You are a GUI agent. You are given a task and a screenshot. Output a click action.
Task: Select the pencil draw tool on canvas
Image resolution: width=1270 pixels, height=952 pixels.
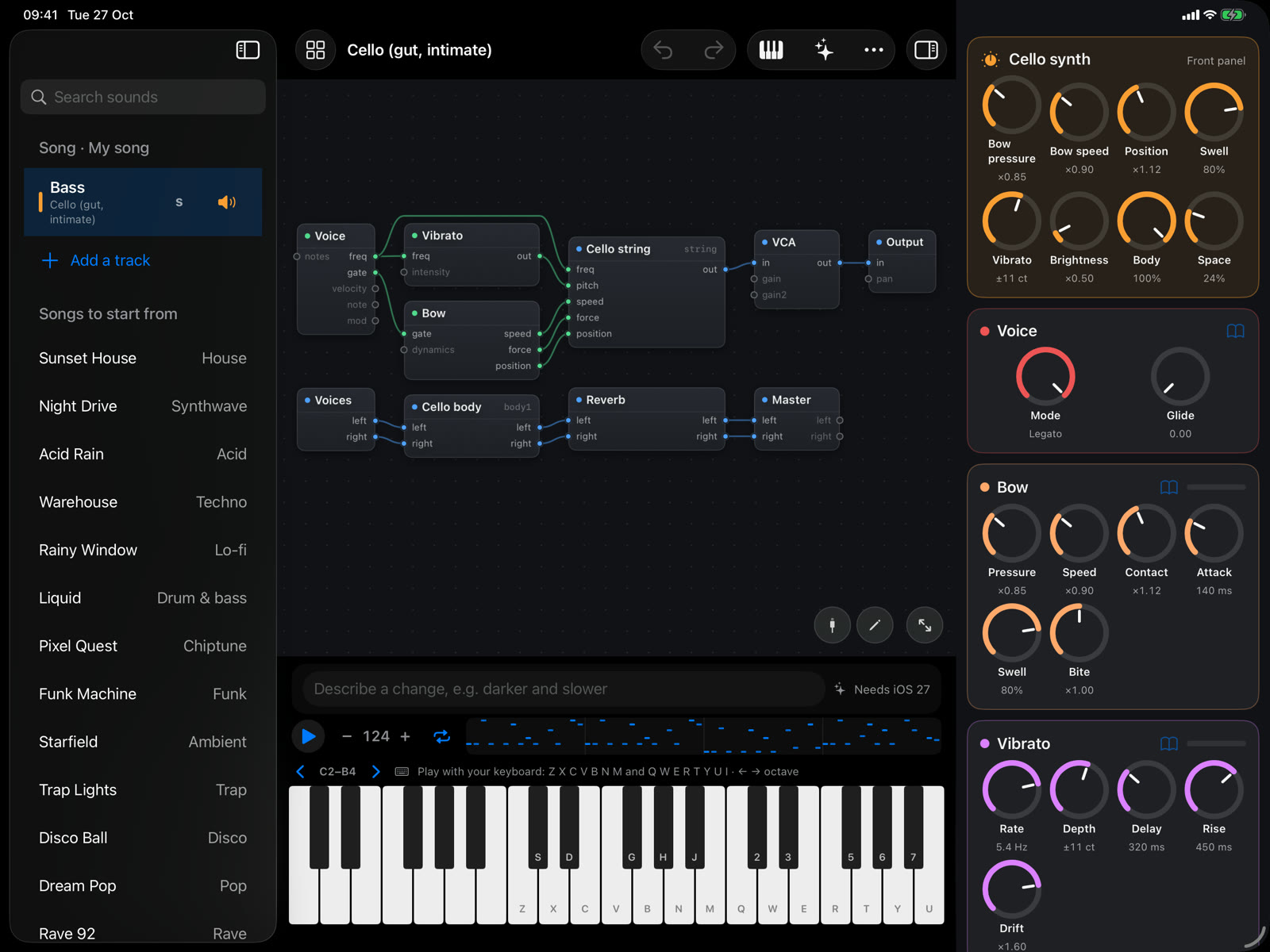(875, 625)
